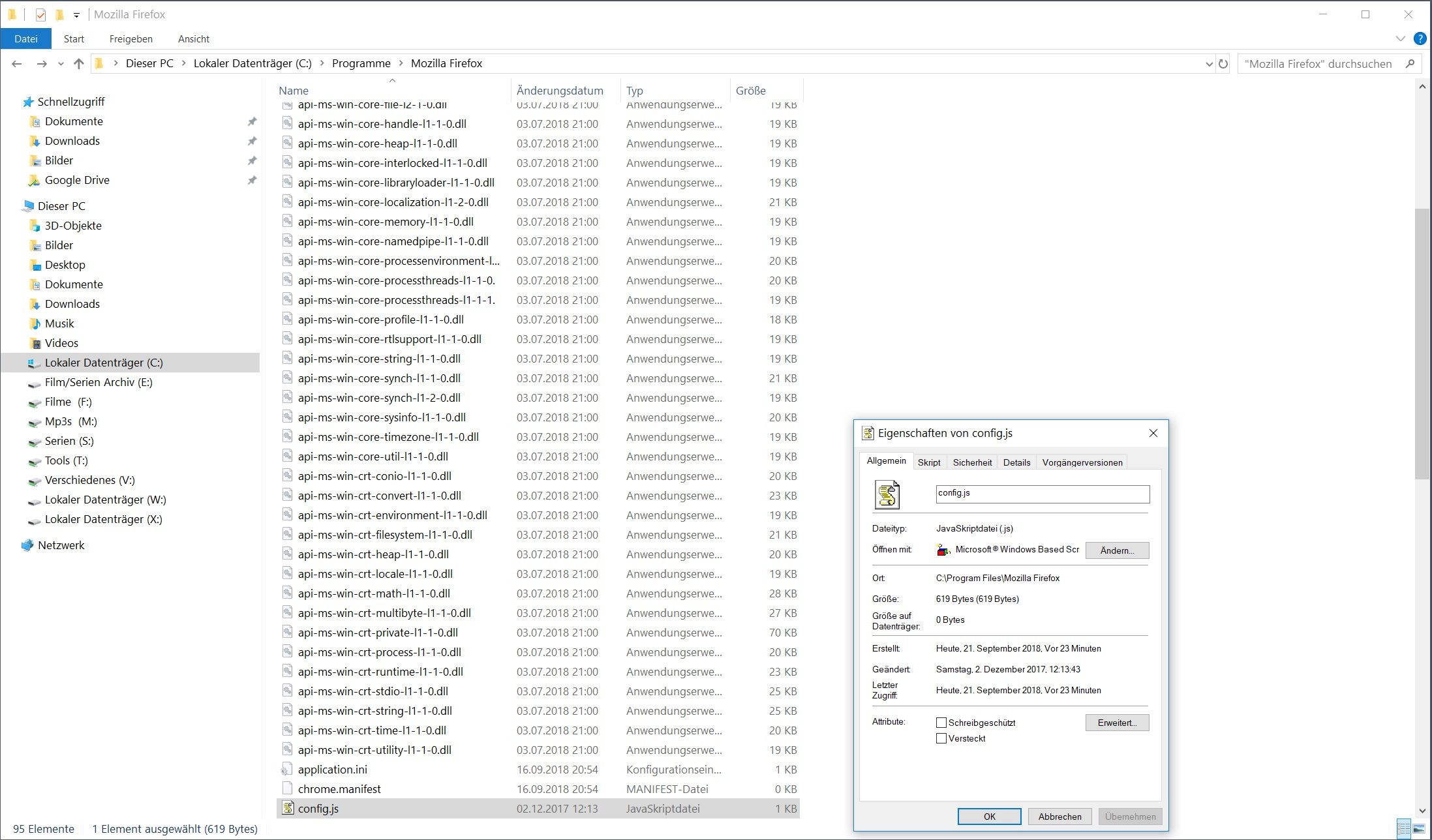The width and height of the screenshot is (1432, 840).
Task: Switch to large icons view in status bar
Action: pyautogui.click(x=1419, y=830)
